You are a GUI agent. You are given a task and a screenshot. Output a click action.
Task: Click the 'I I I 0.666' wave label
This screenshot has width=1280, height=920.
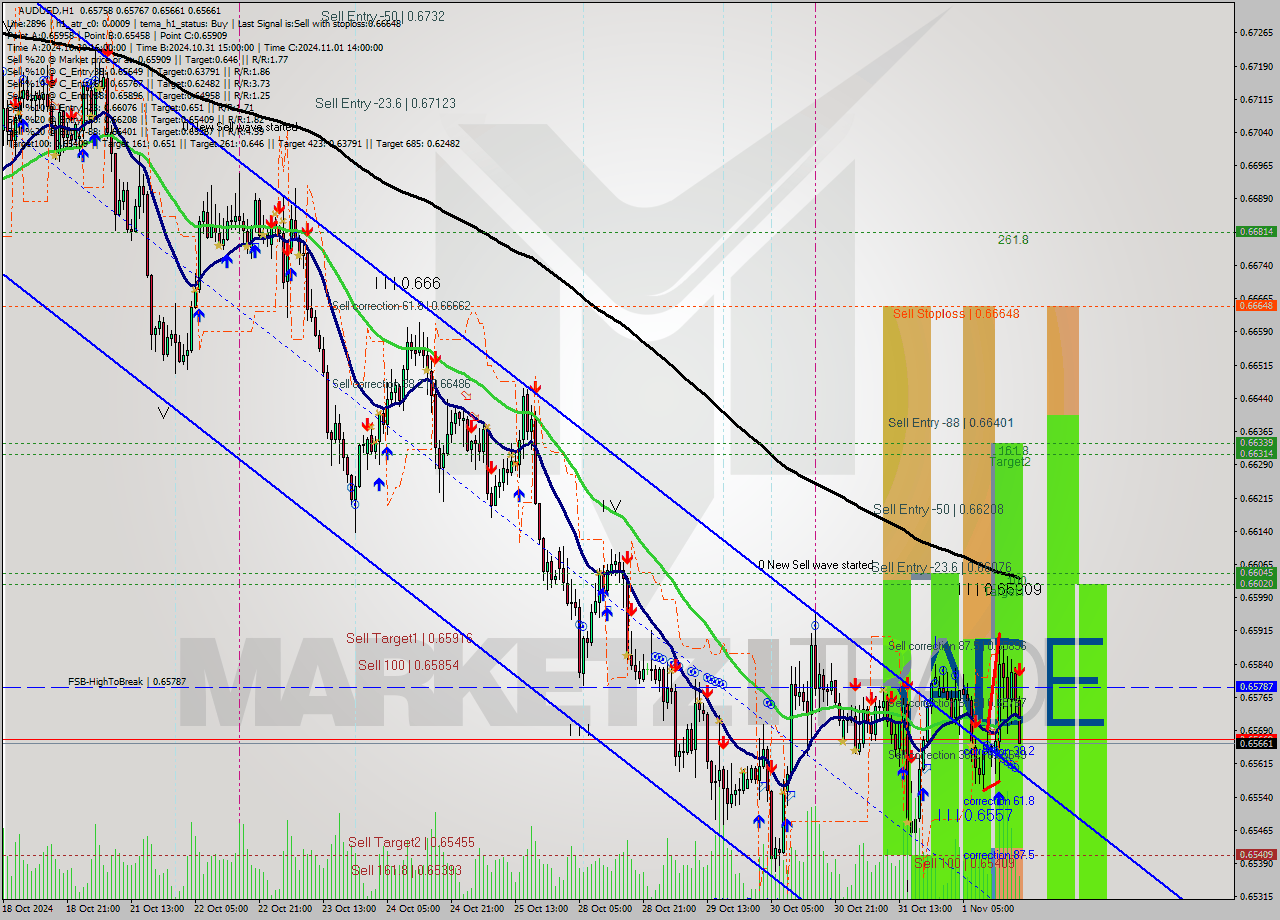point(407,283)
